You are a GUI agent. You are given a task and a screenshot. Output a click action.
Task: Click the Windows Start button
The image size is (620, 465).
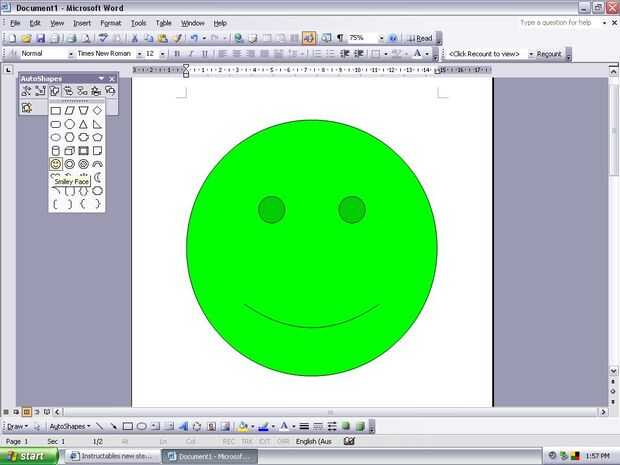pos(28,456)
